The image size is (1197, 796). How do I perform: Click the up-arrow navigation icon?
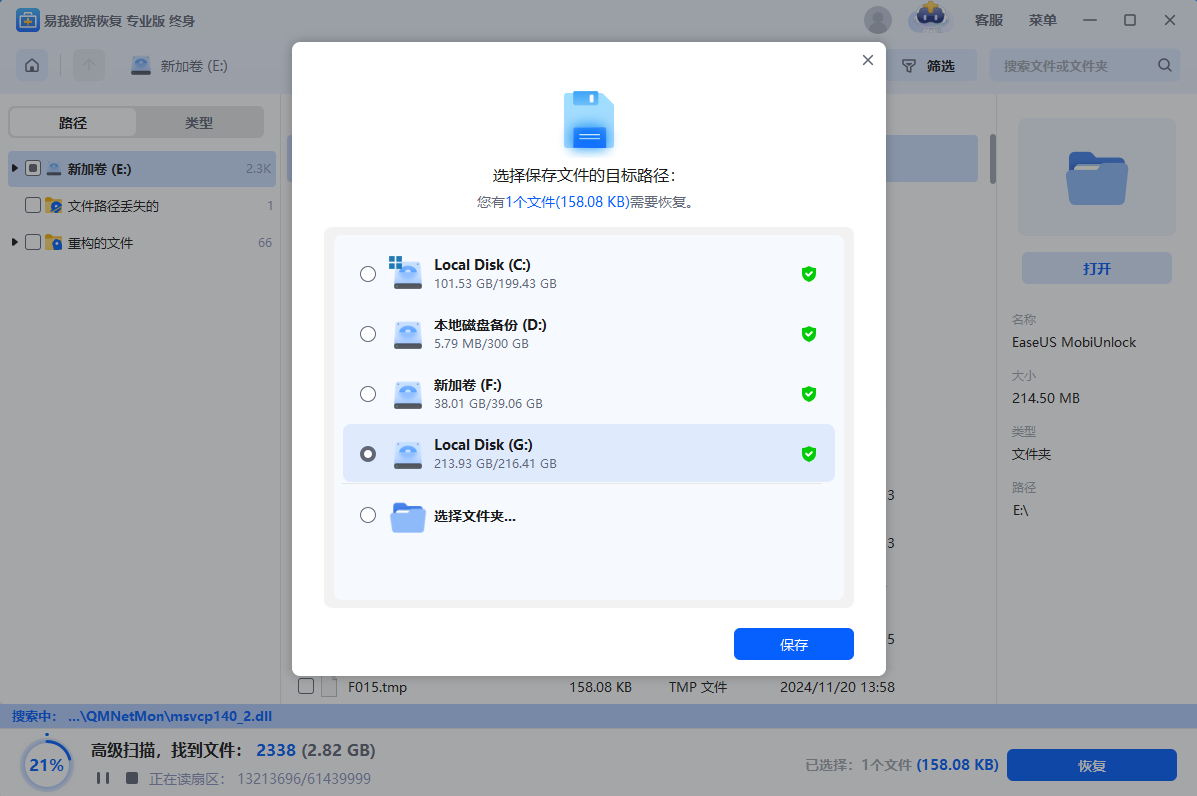[x=89, y=66]
